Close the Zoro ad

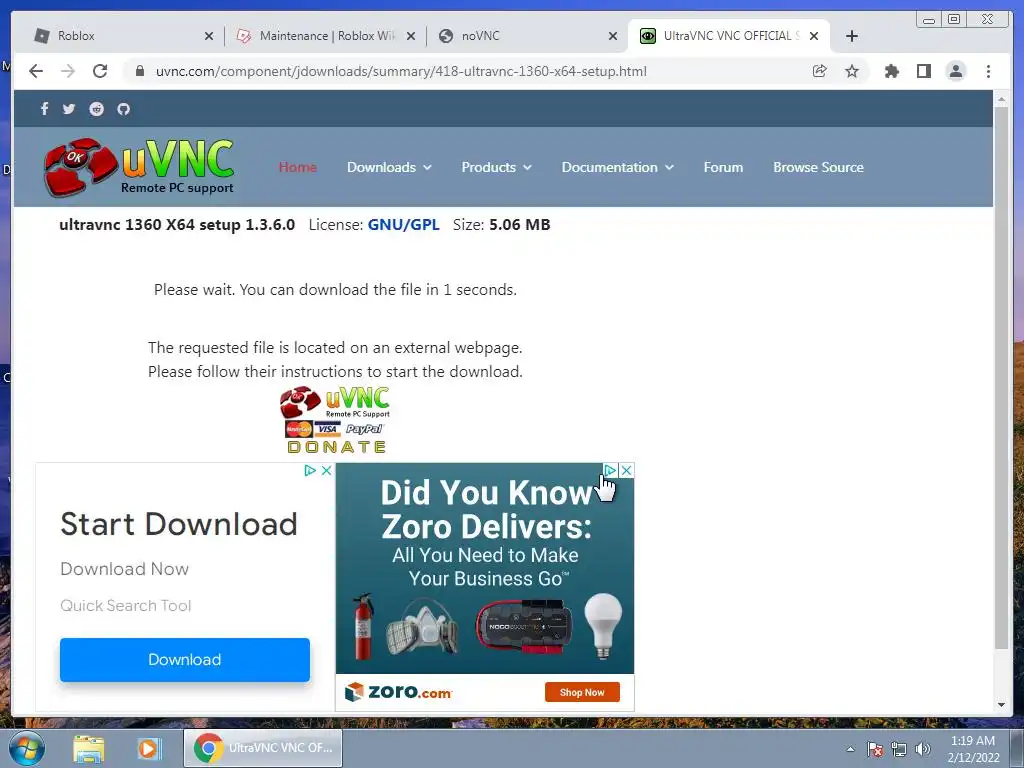point(626,470)
